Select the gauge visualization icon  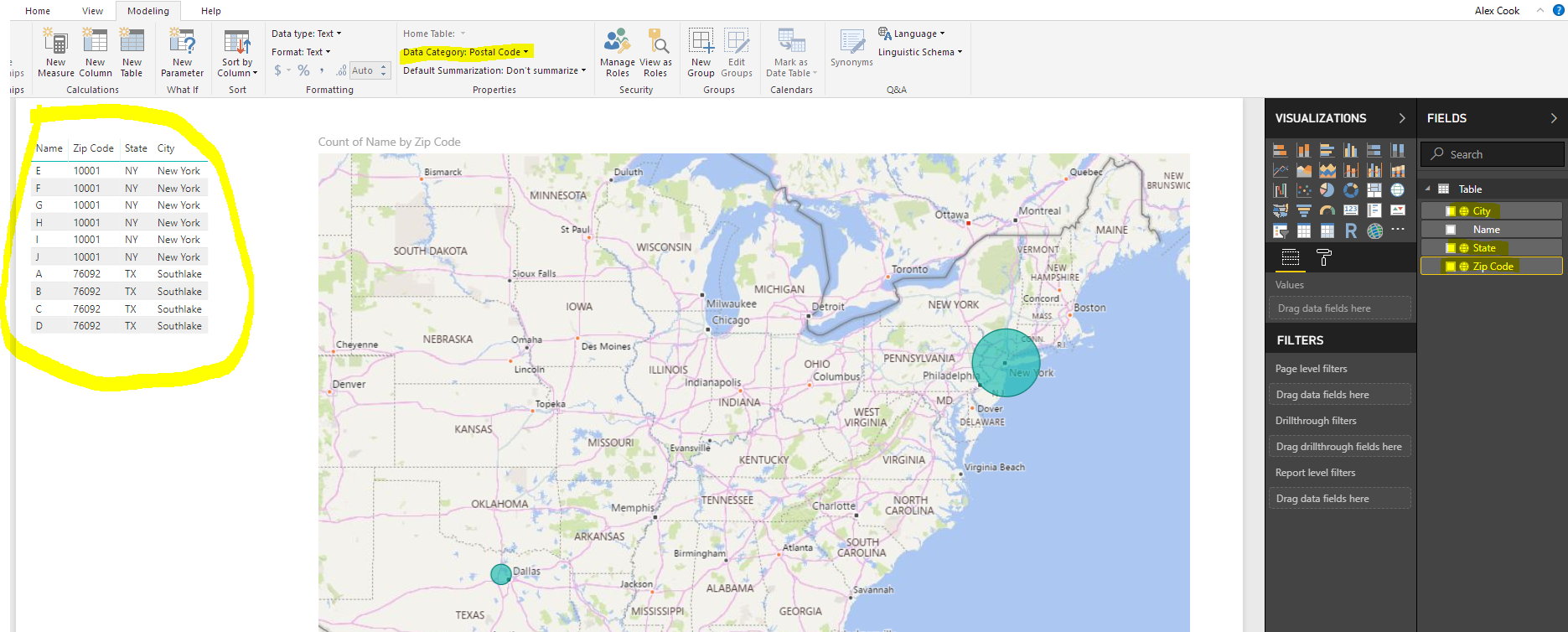(x=1327, y=210)
